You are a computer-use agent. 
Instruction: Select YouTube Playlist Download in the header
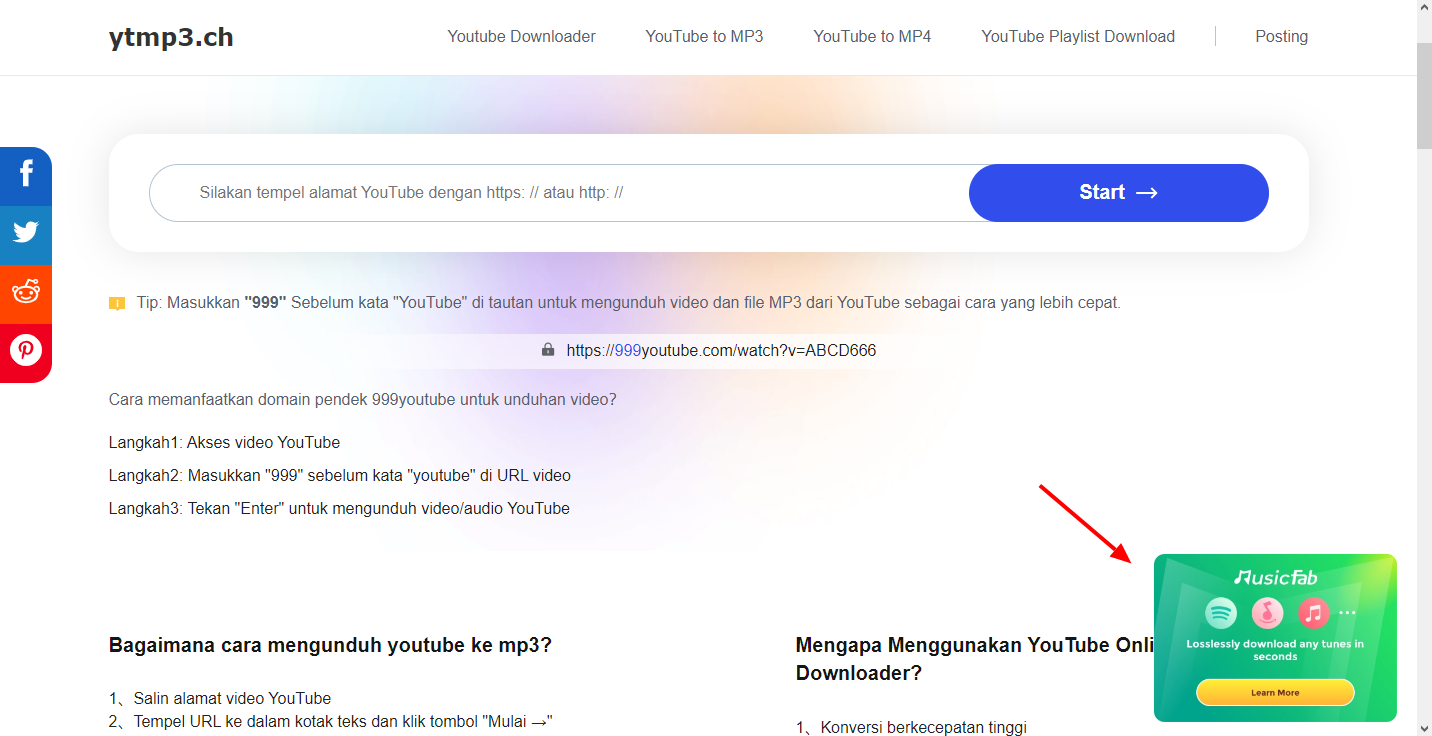tap(1078, 37)
